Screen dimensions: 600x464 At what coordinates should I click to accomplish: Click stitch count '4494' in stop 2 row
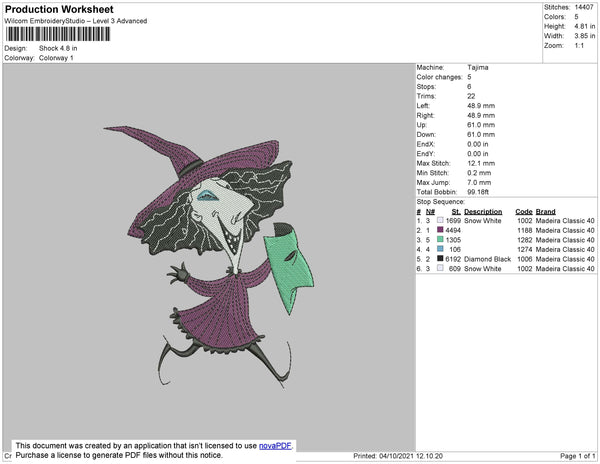click(x=453, y=230)
